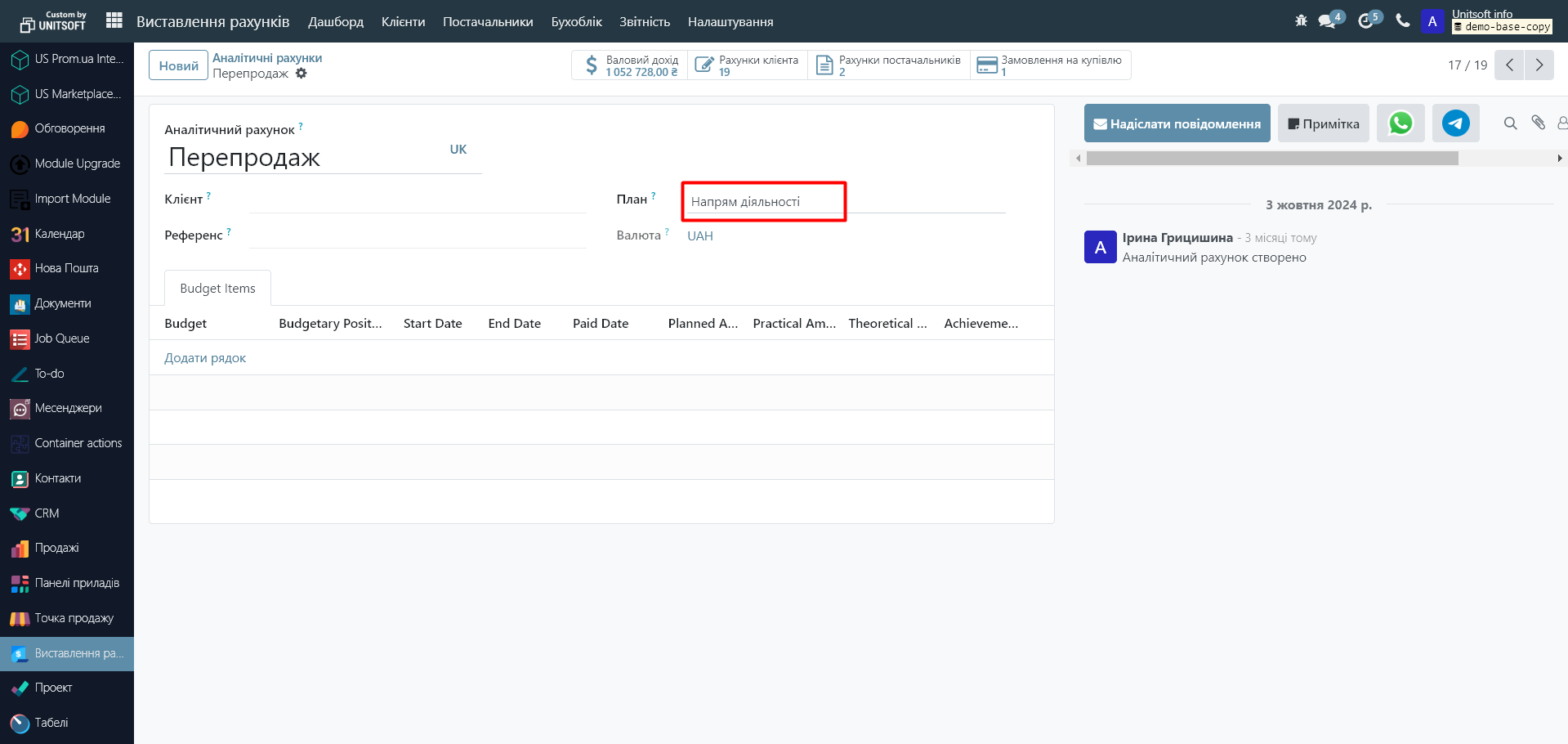The image size is (1568, 744).
Task: Go to next record arrow
Action: (x=1539, y=65)
